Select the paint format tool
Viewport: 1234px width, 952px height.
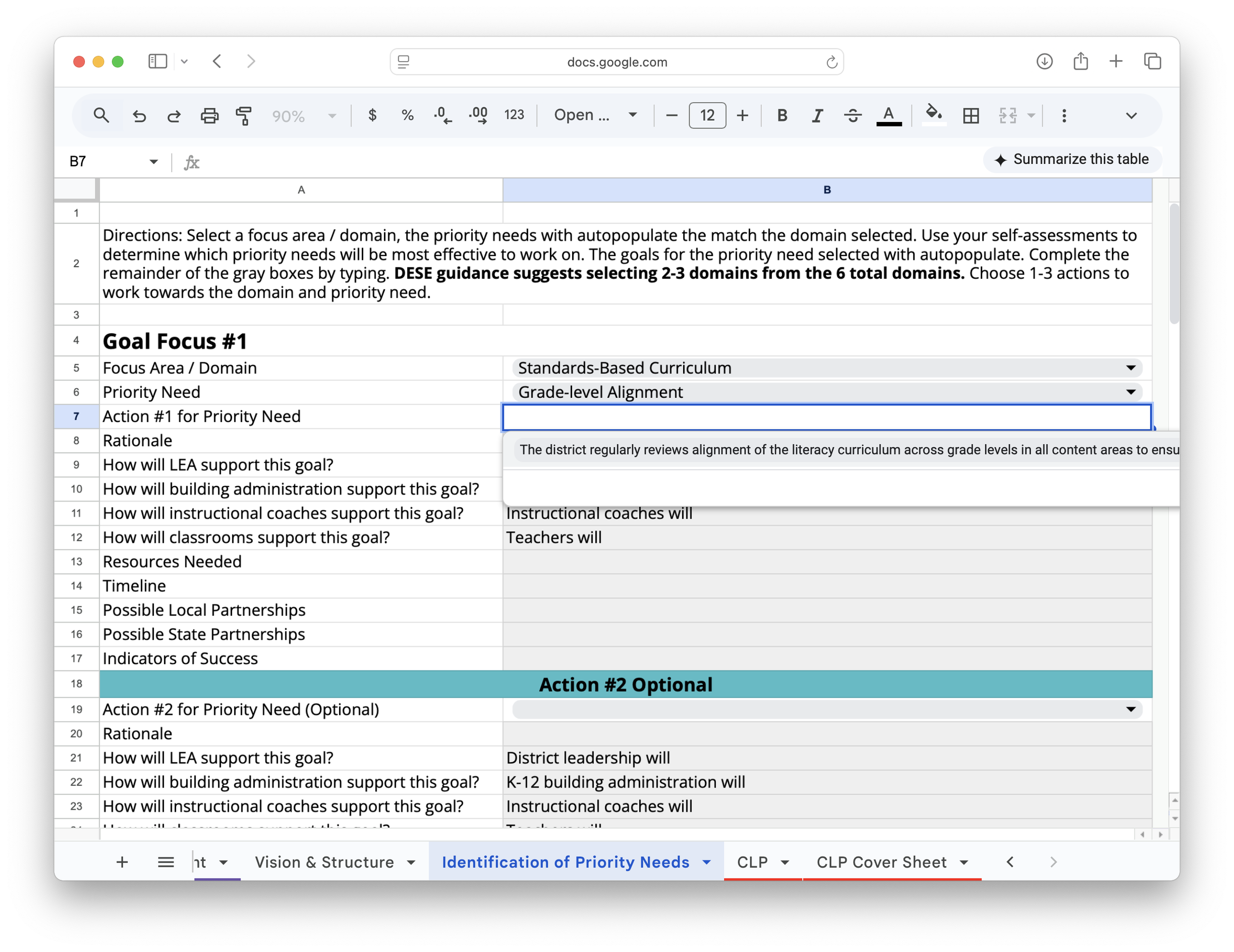point(243,116)
